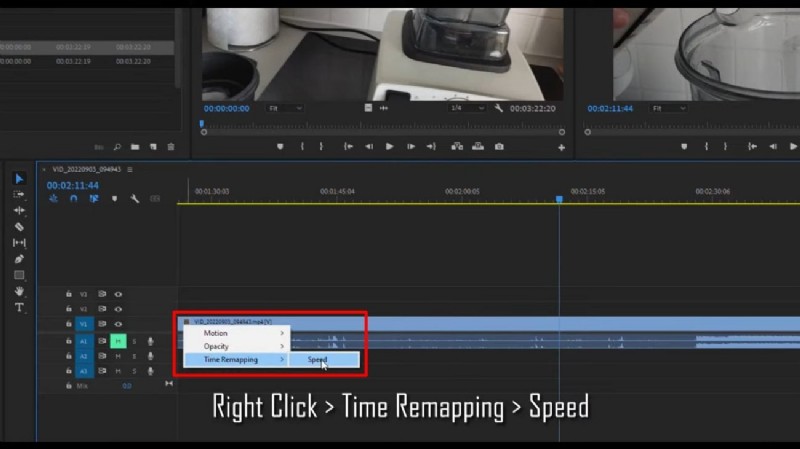Toggle lock on the V1 track

click(x=68, y=324)
